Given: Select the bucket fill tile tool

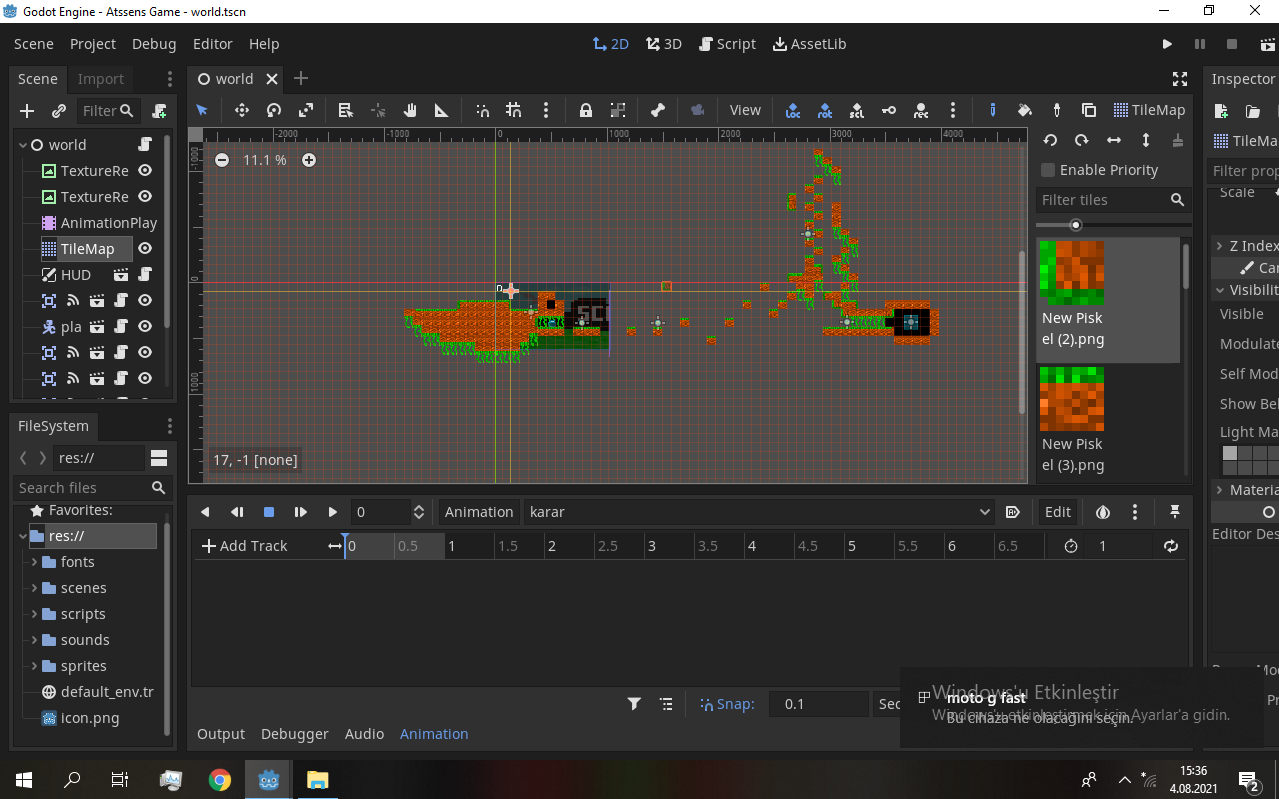Looking at the screenshot, I should [x=1024, y=110].
